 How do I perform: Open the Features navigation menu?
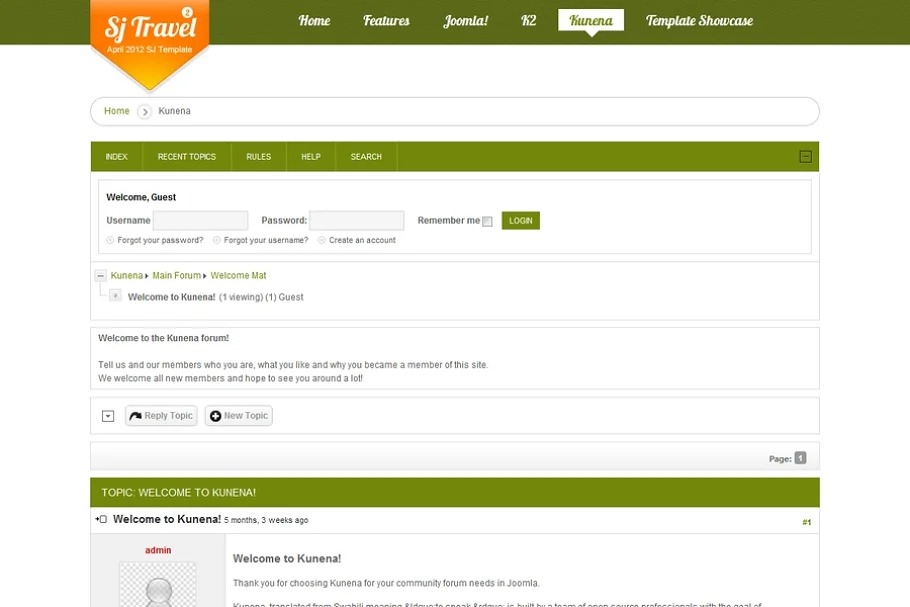point(386,21)
